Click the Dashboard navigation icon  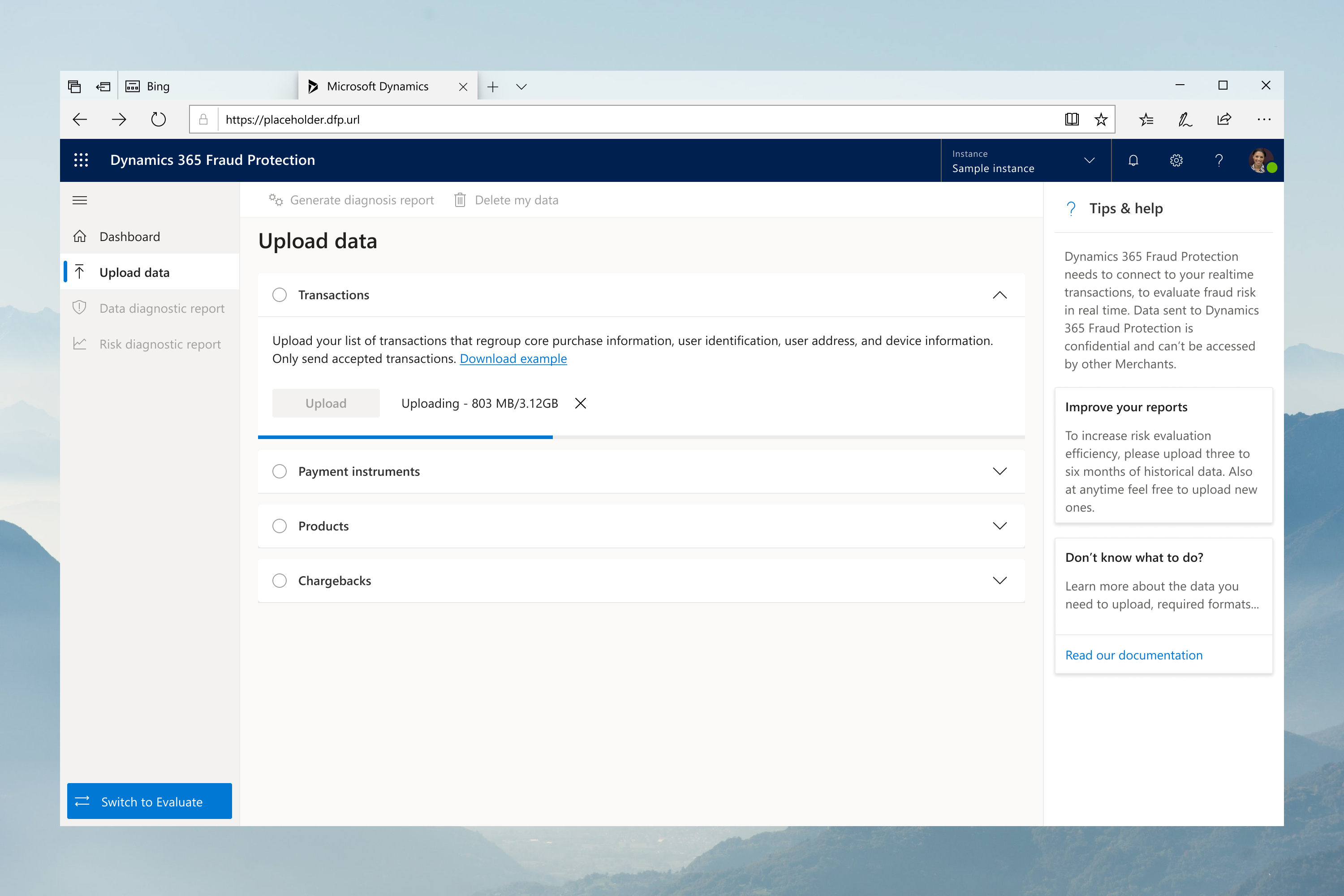pyautogui.click(x=80, y=236)
